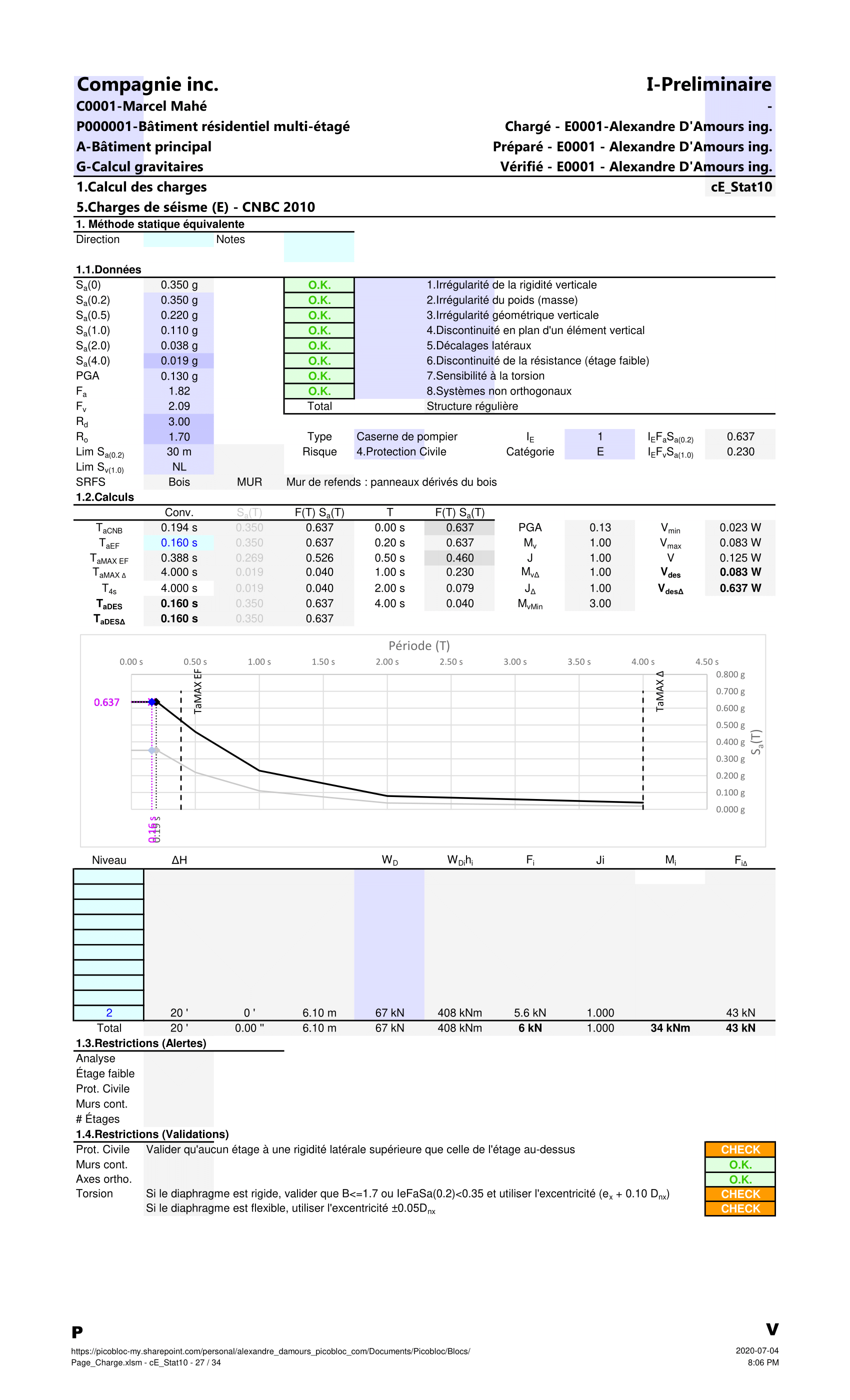The width and height of the screenshot is (850, 1400).
Task: Click O.K. status for Systèmes non orthogonaux
Action: pyautogui.click(x=319, y=391)
